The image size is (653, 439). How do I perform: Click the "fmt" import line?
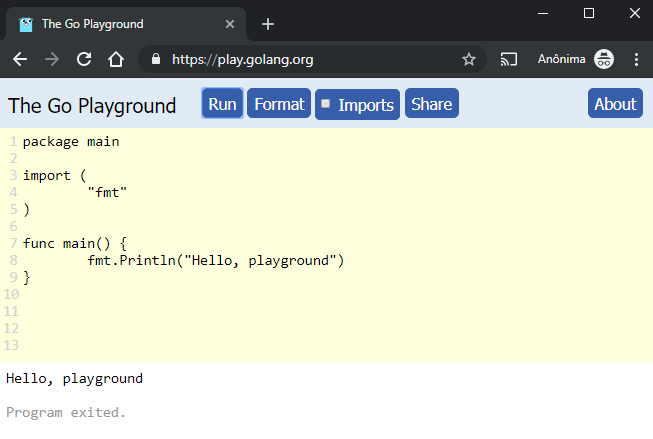[x=107, y=192]
